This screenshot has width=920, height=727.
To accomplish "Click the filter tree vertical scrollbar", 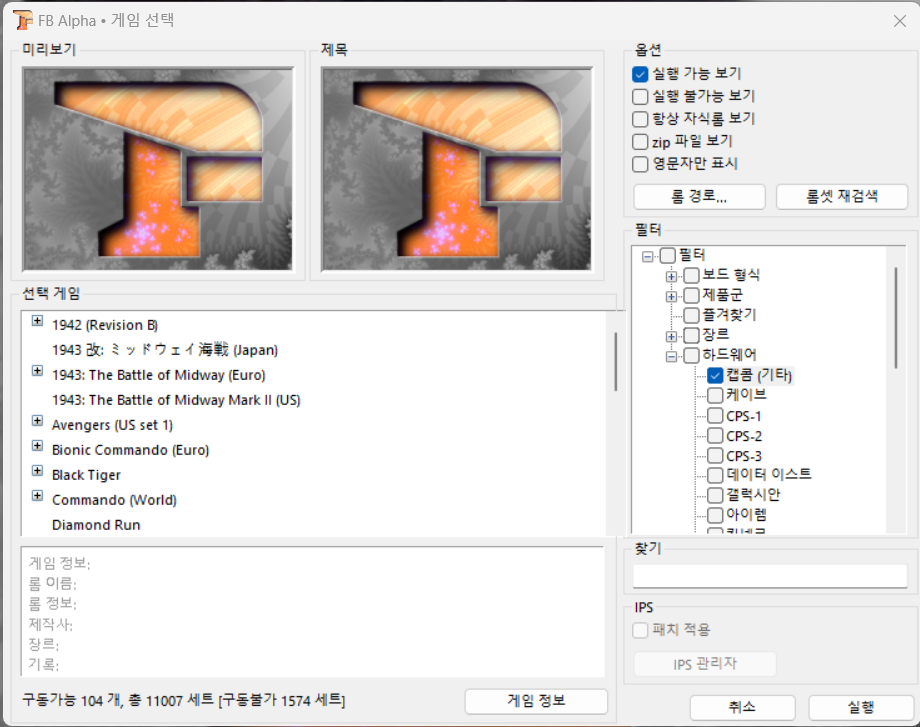I will (x=896, y=318).
